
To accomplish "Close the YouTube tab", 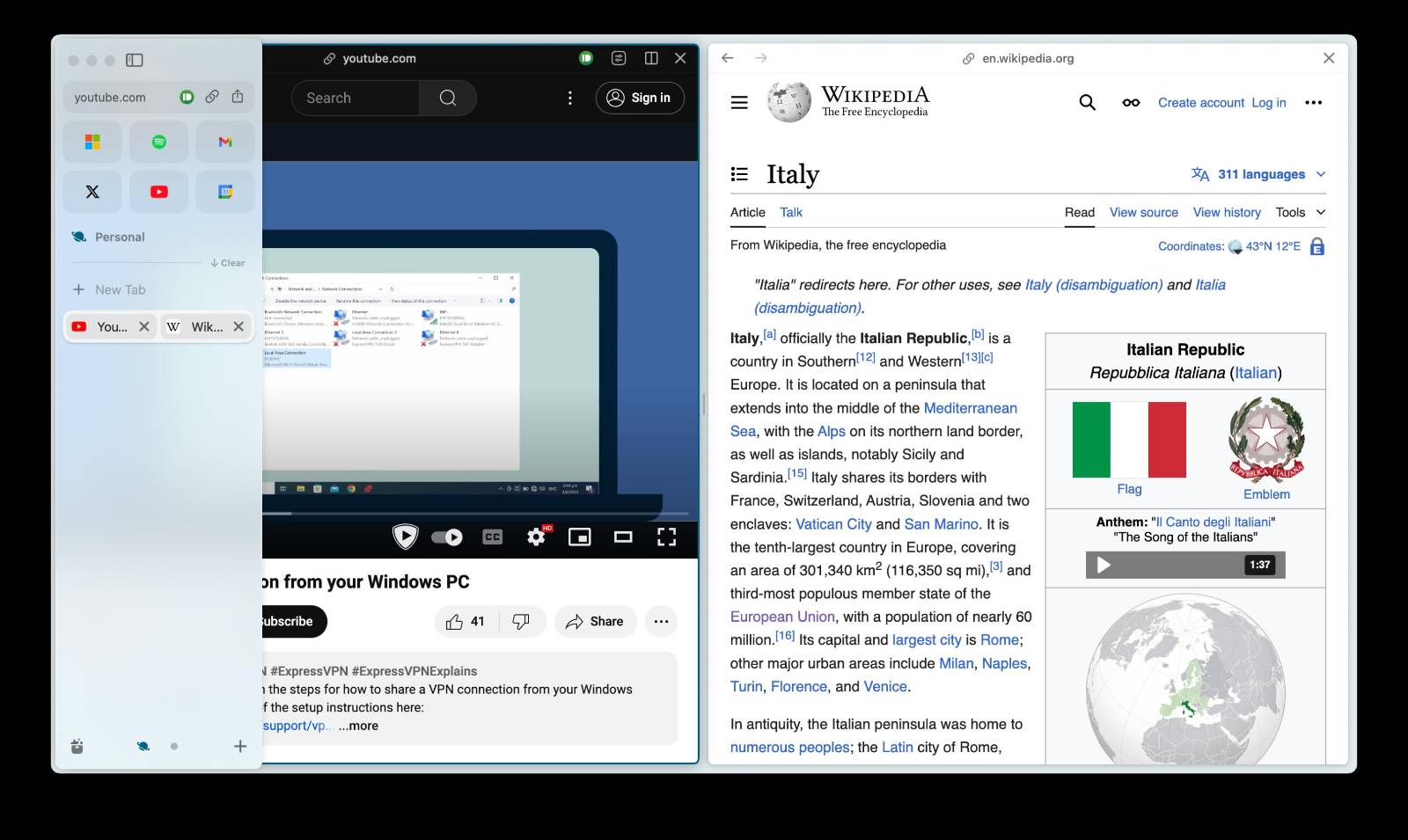I will tap(144, 326).
